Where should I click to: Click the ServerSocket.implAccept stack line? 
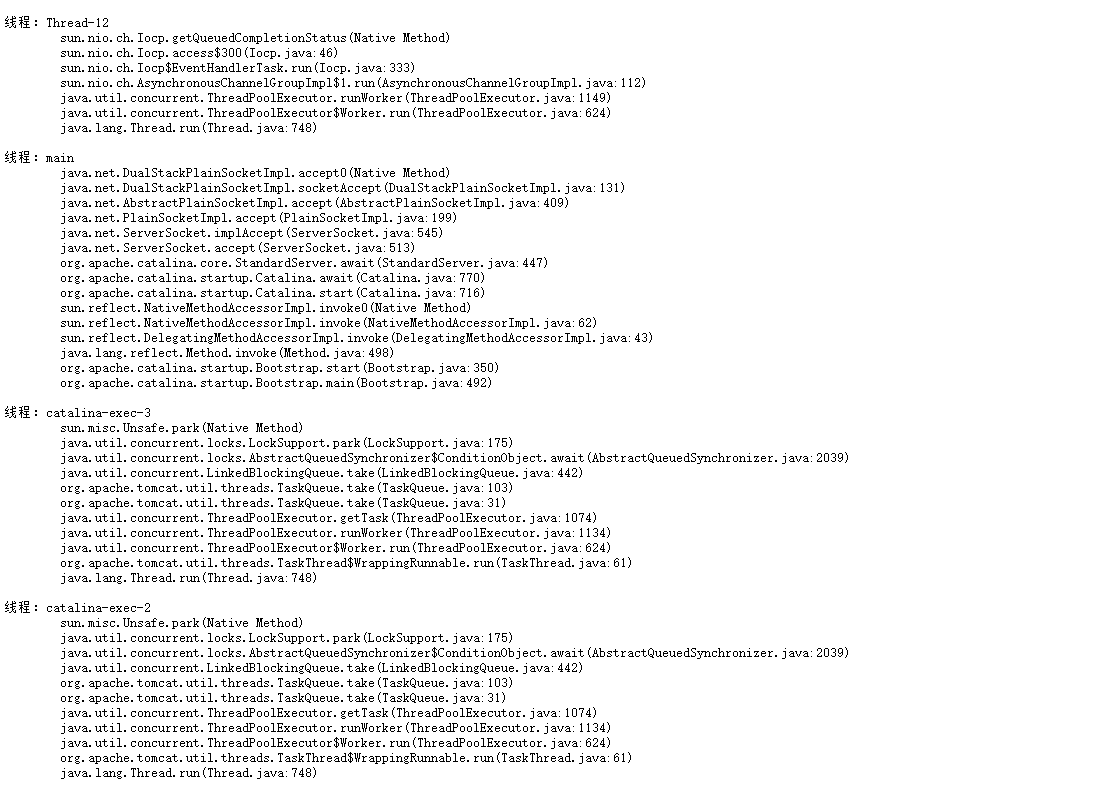(252, 233)
